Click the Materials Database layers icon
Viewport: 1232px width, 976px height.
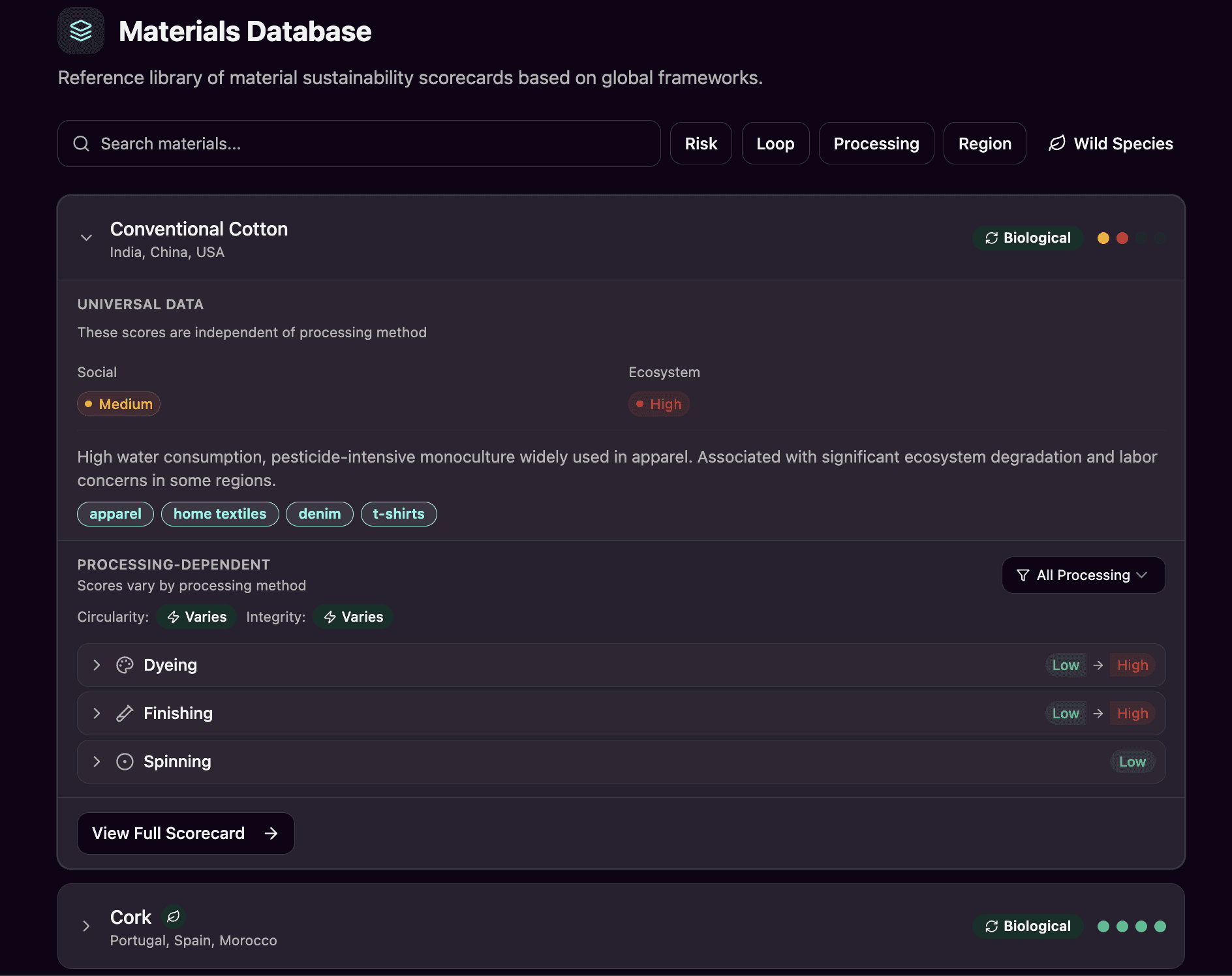point(81,30)
